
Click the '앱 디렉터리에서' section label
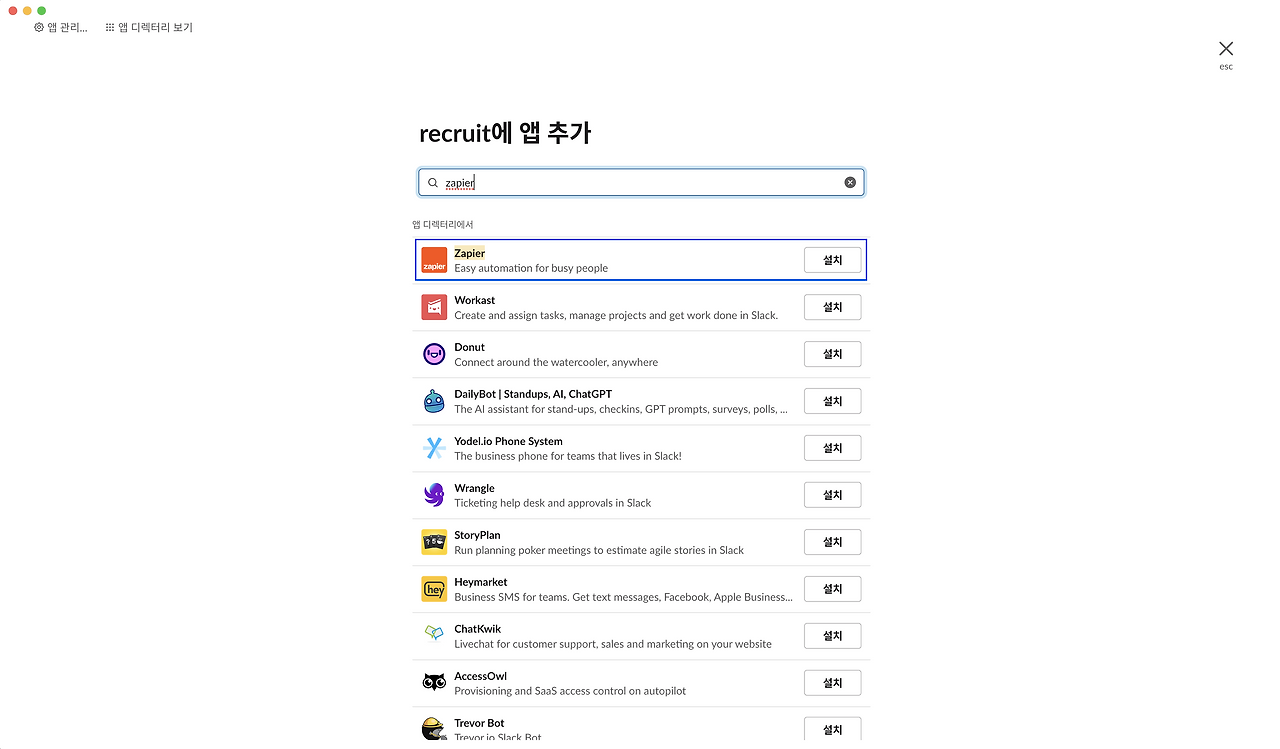(x=443, y=225)
